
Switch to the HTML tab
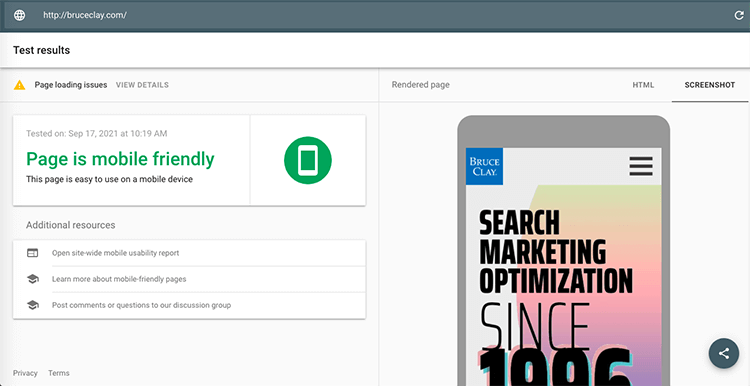643,85
